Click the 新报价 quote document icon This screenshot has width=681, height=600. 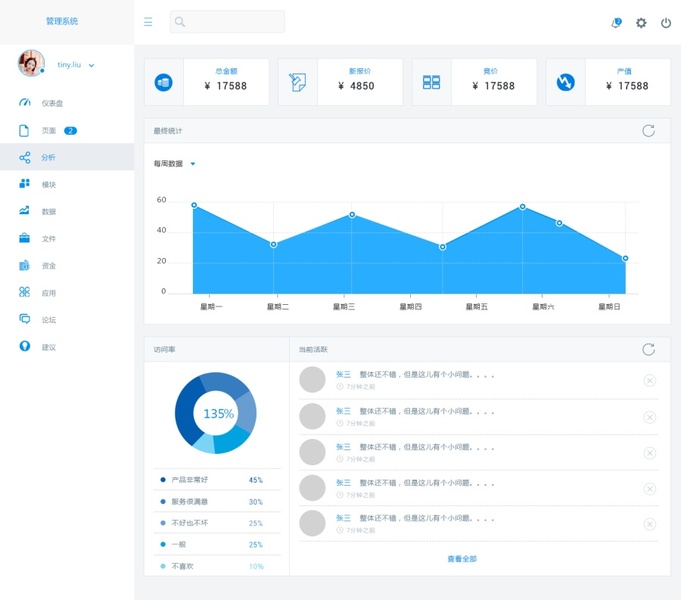pos(298,82)
